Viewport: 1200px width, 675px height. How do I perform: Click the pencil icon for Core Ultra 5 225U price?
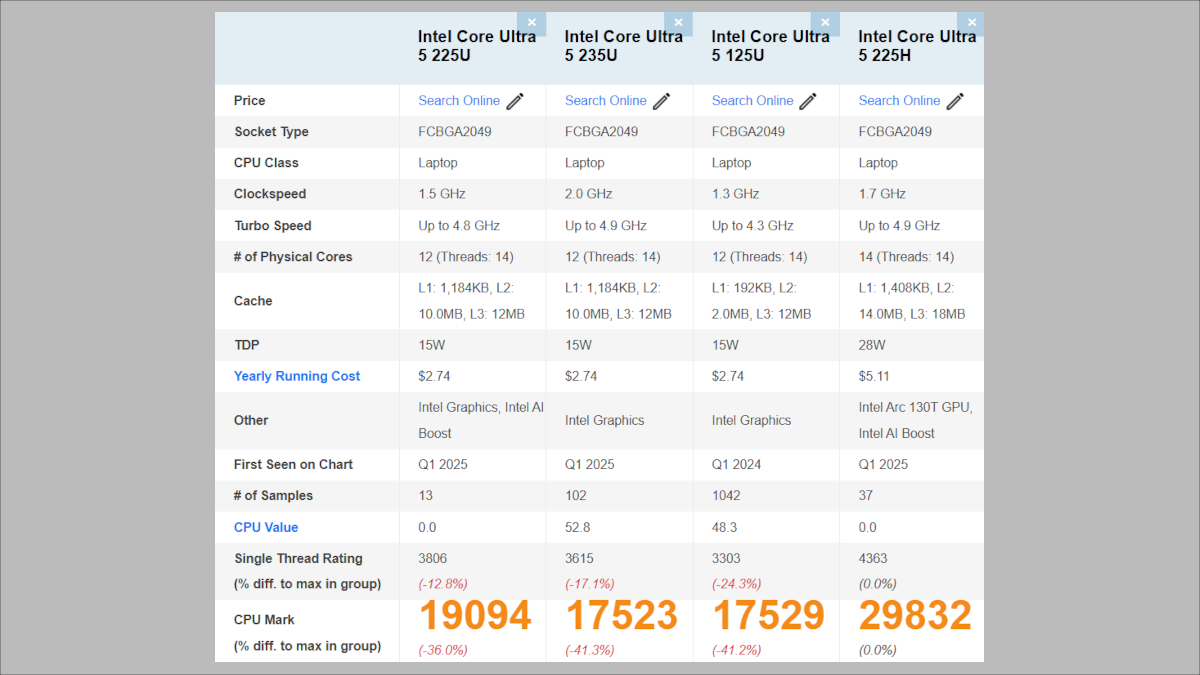pyautogui.click(x=515, y=101)
